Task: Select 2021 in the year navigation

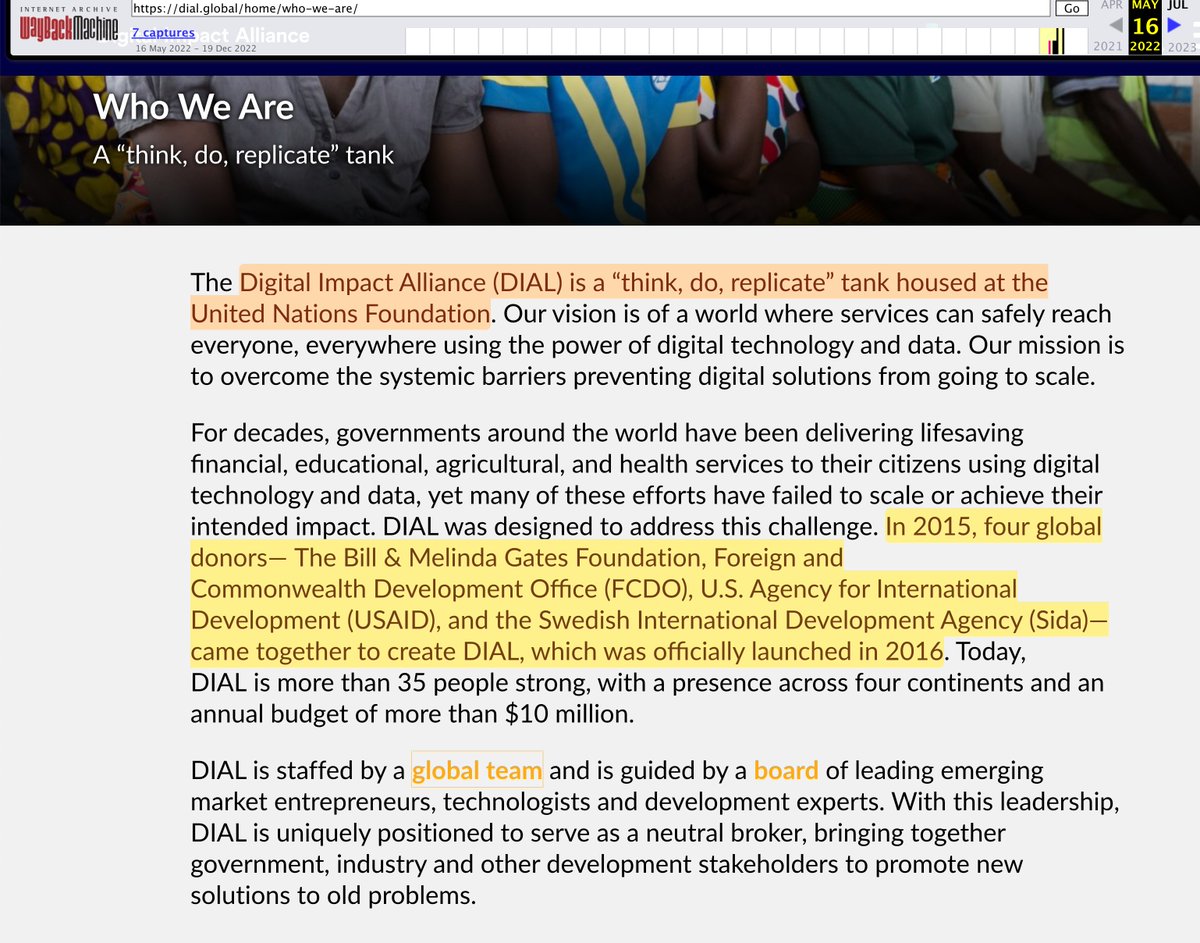Action: coord(1107,47)
